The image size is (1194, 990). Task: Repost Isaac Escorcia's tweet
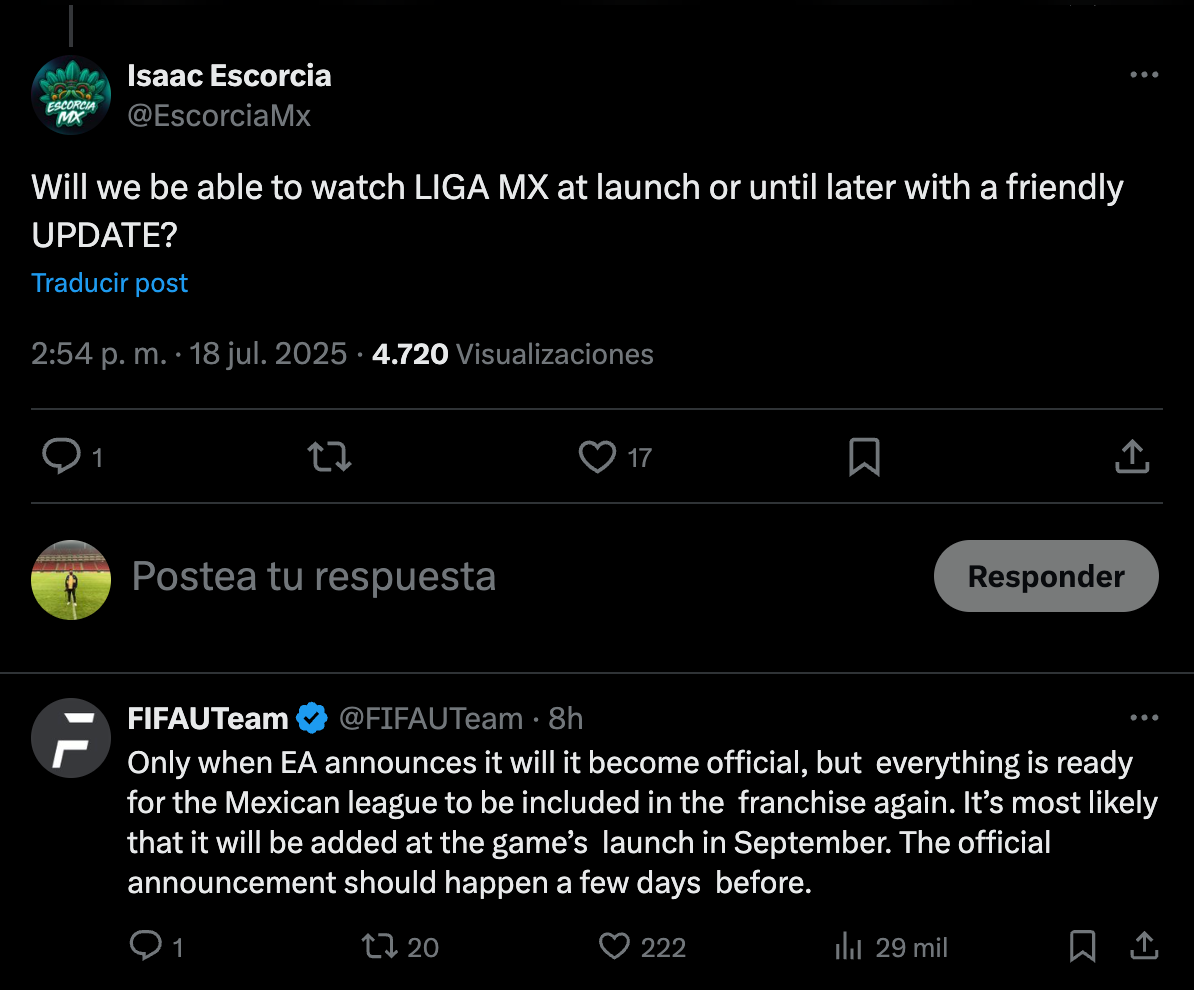tap(329, 457)
